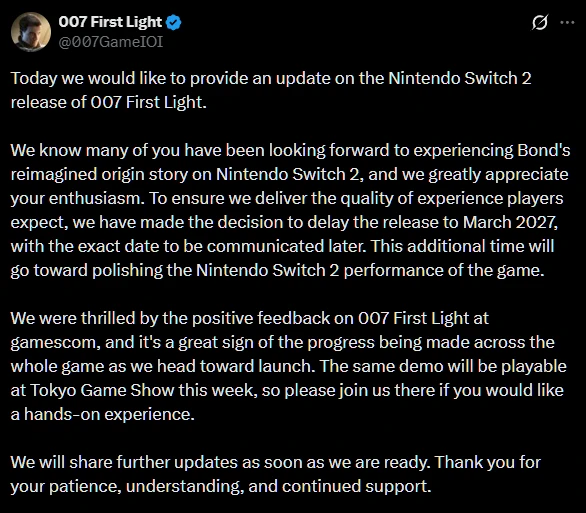Open the 007 First Light display name

point(110,22)
